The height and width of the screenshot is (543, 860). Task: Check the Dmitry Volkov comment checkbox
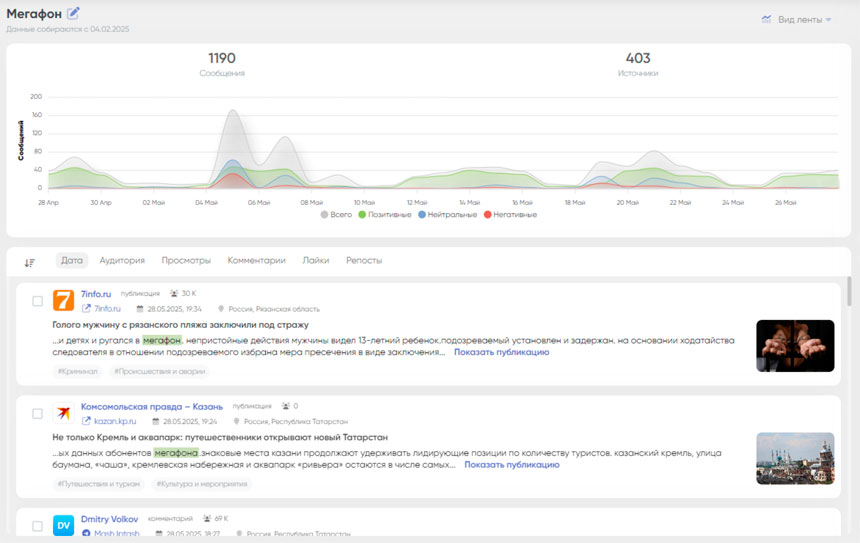pos(37,526)
